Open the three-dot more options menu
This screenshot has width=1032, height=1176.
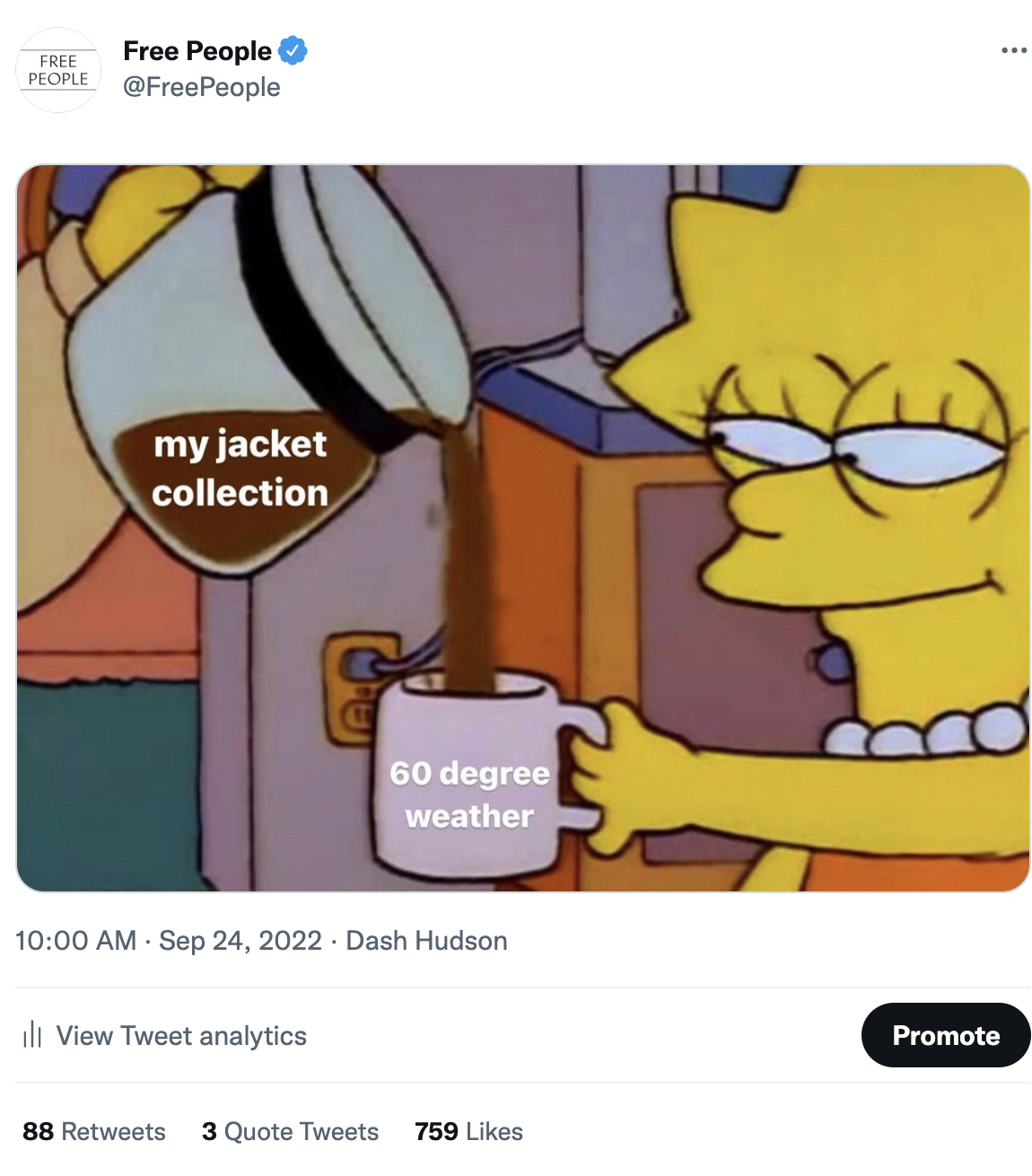click(1014, 50)
